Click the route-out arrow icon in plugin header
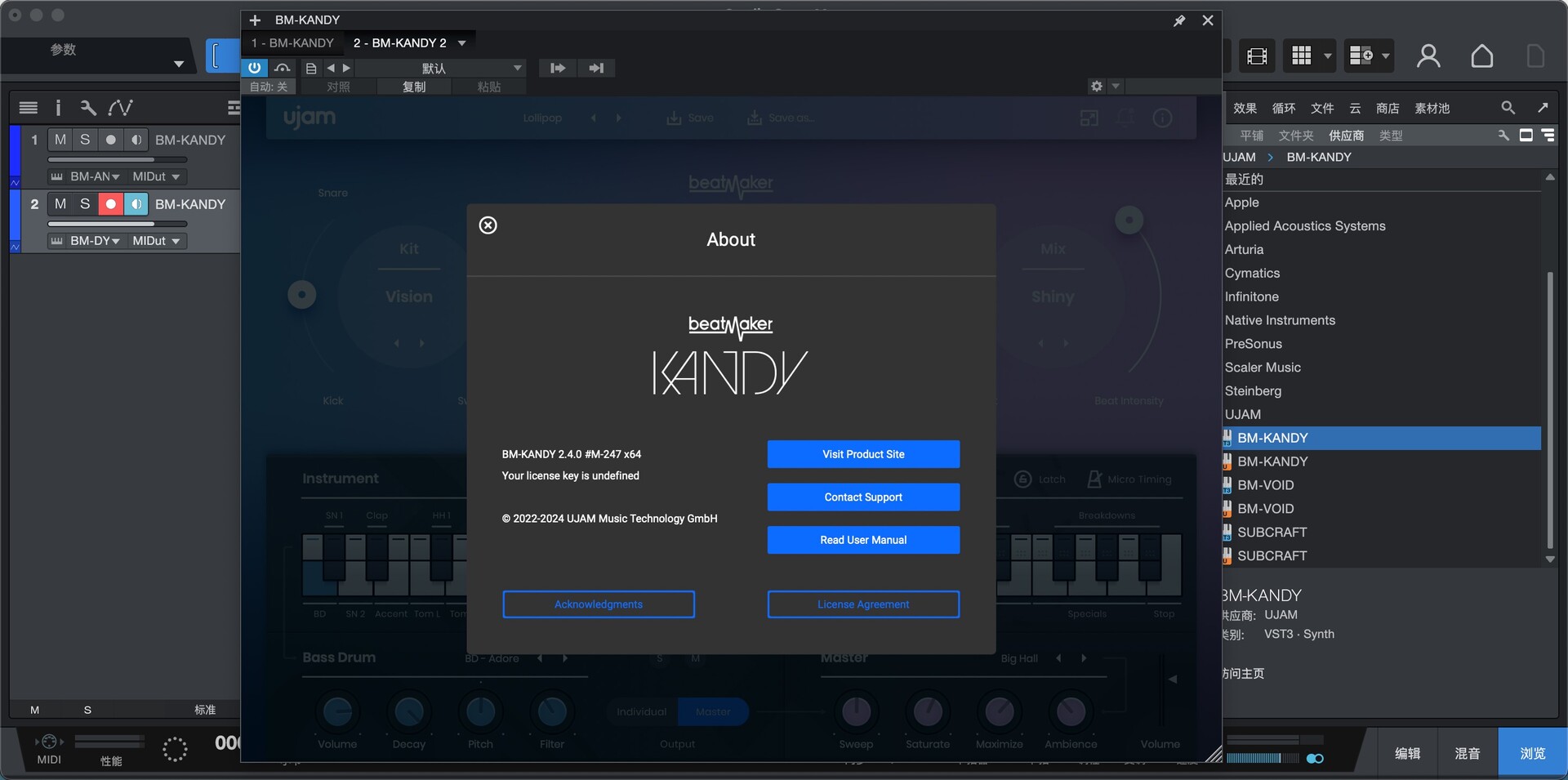The image size is (1568, 780). [x=596, y=68]
